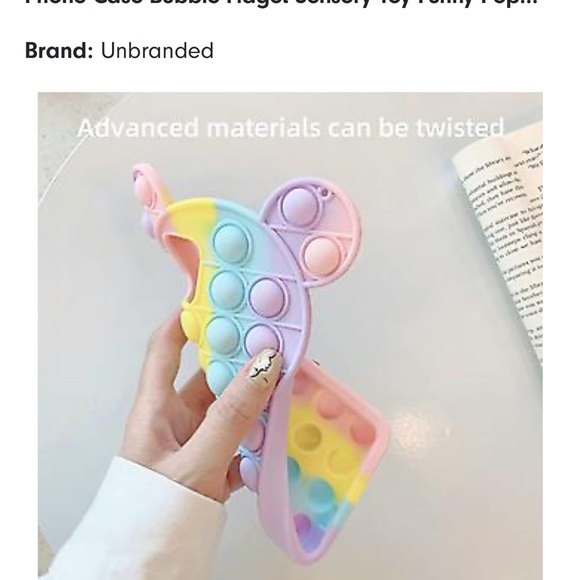Click the painted fingernail on the case
Screen dimensions: 580x580
coord(266,365)
